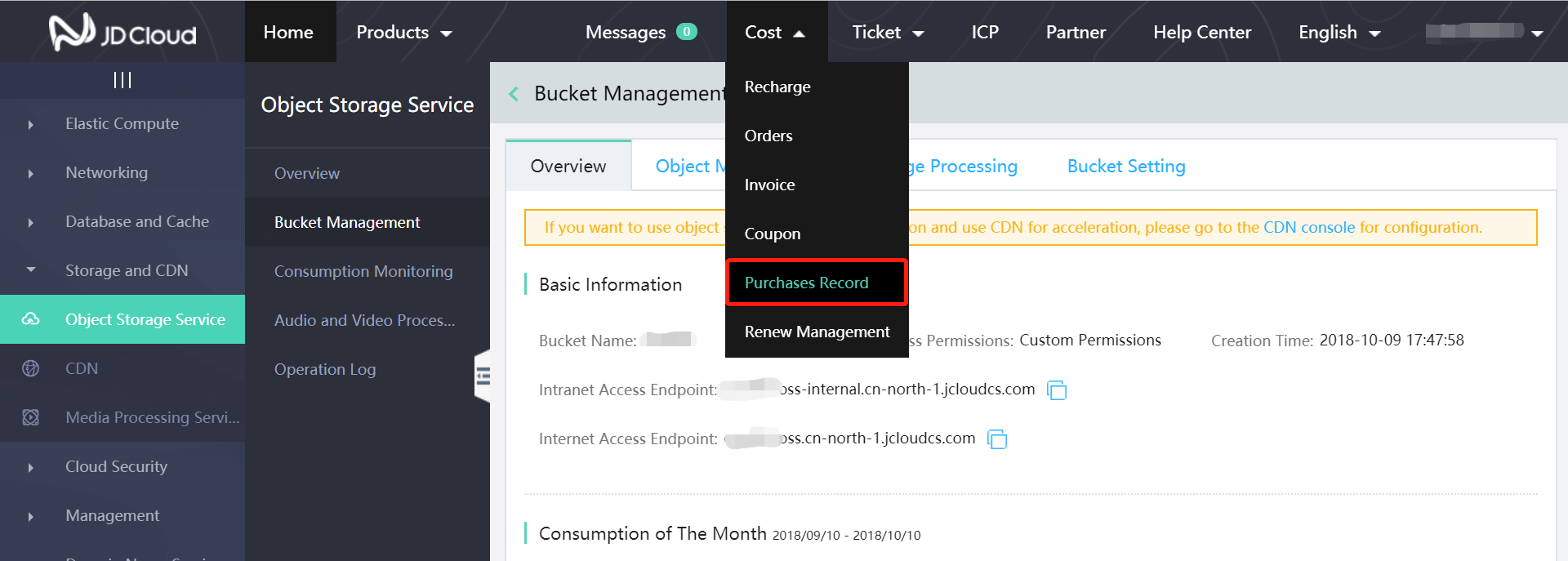Select Renew Management from Cost menu

click(817, 332)
